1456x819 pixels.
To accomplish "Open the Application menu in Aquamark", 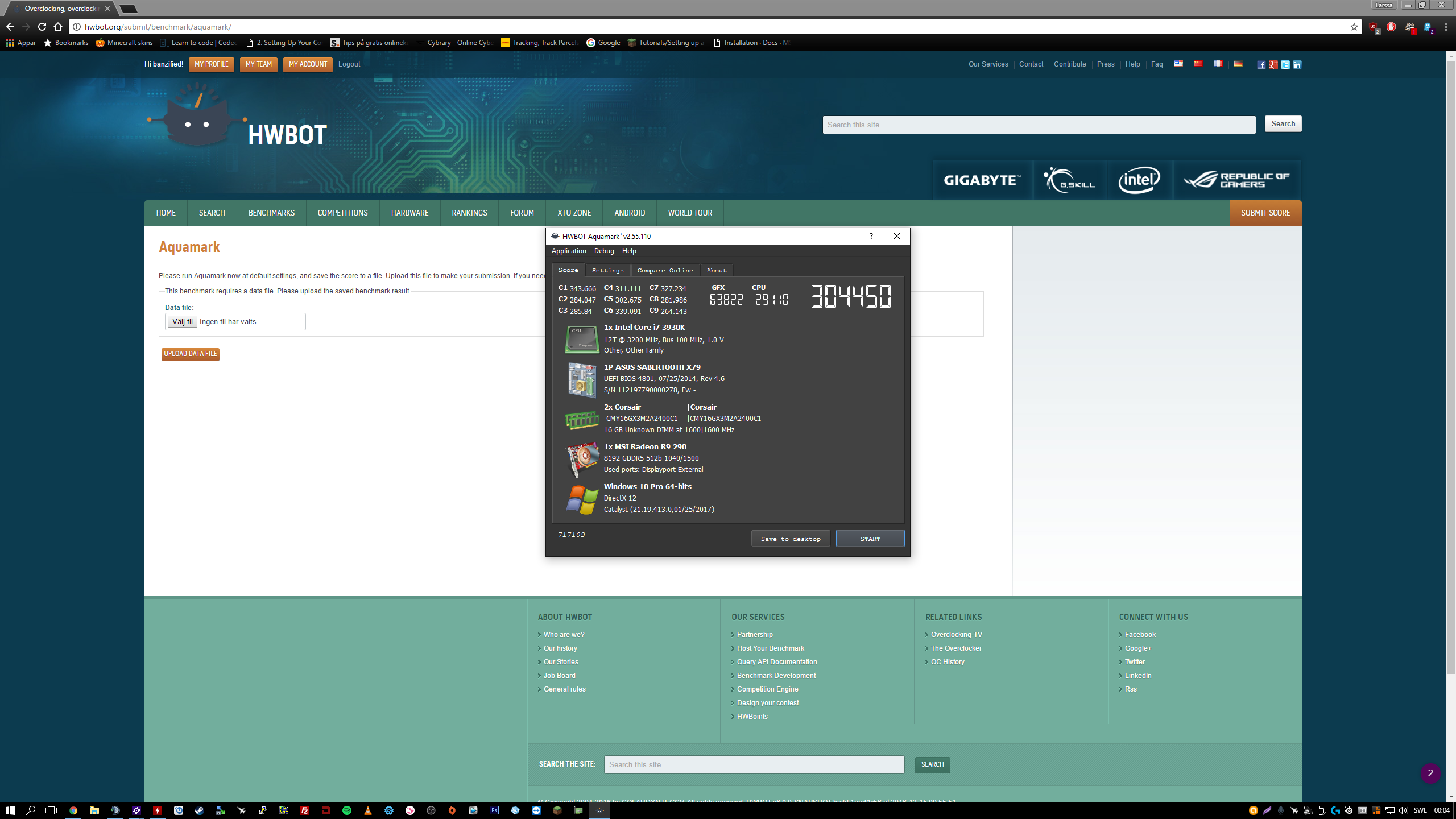I will point(569,251).
